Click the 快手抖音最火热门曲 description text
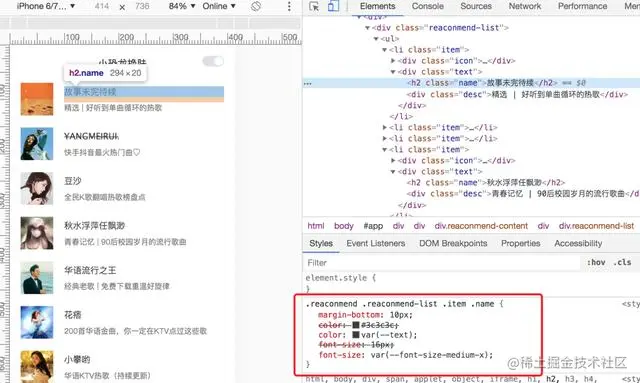The image size is (640, 383). [102, 152]
